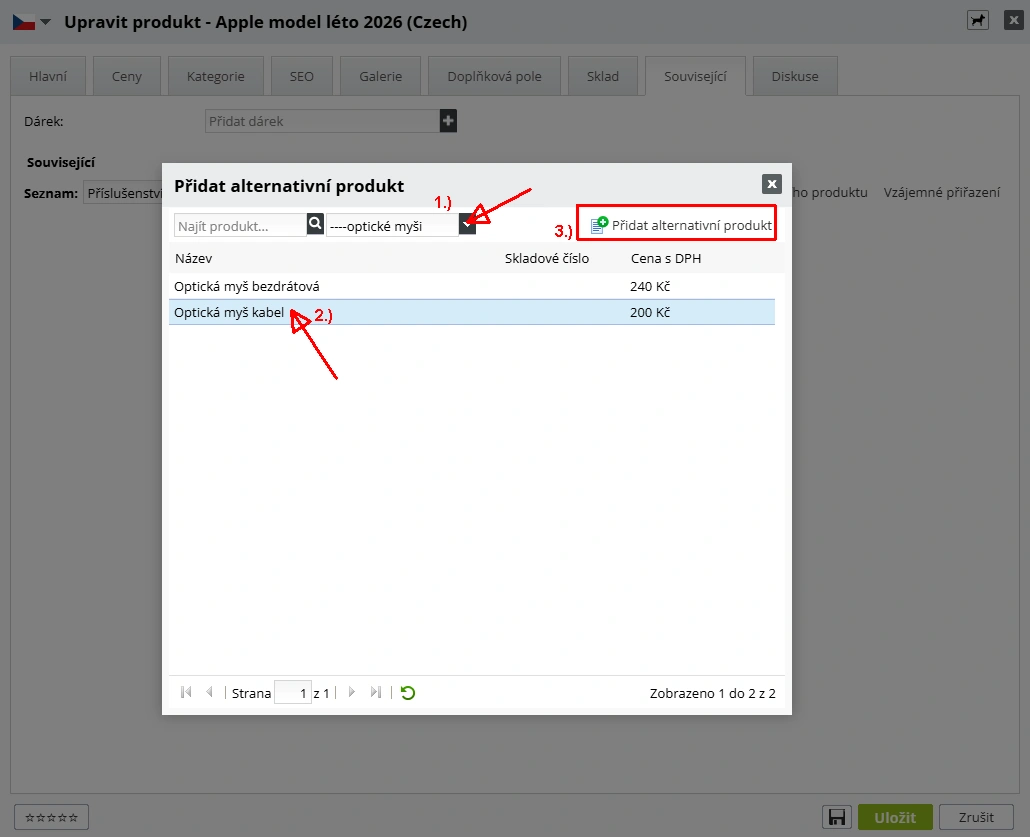Go to the first page arrow
Image resolution: width=1030 pixels, height=837 pixels.
coord(186,692)
